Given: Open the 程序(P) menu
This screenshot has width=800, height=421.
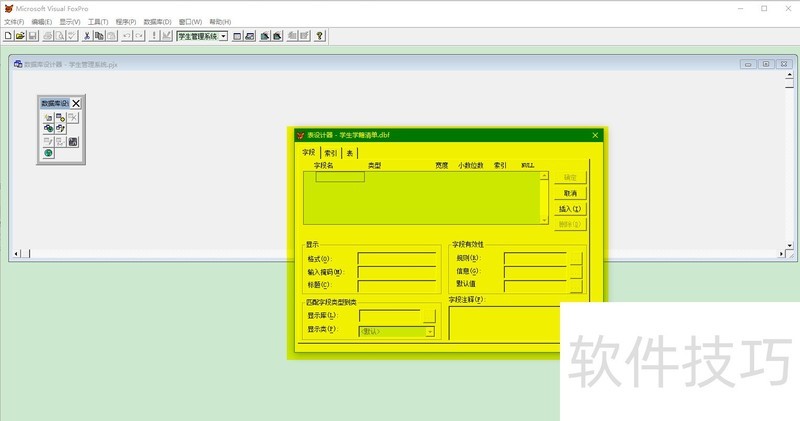Looking at the screenshot, I should pos(126,22).
